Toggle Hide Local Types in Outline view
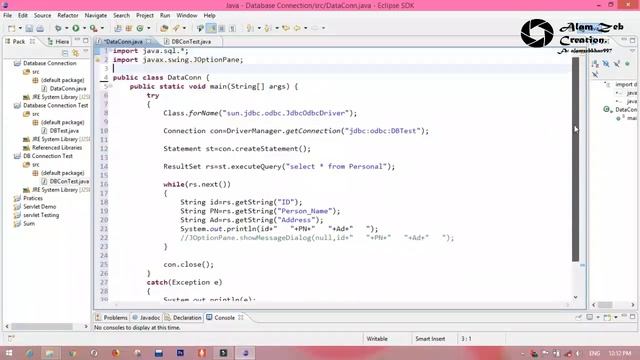This screenshot has width=640, height=360. (596, 74)
